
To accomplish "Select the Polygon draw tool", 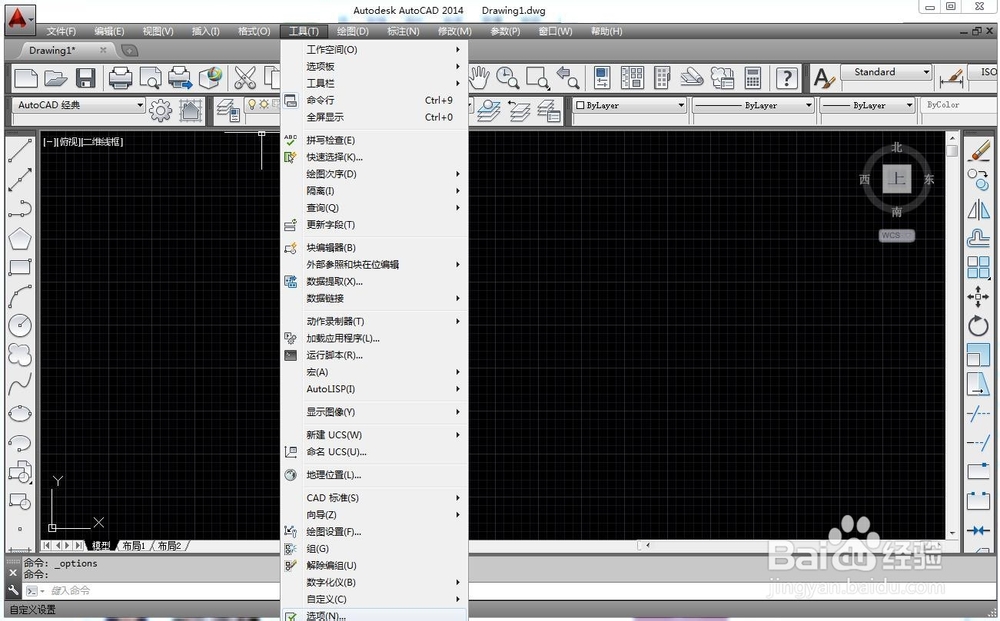I will tap(20, 238).
